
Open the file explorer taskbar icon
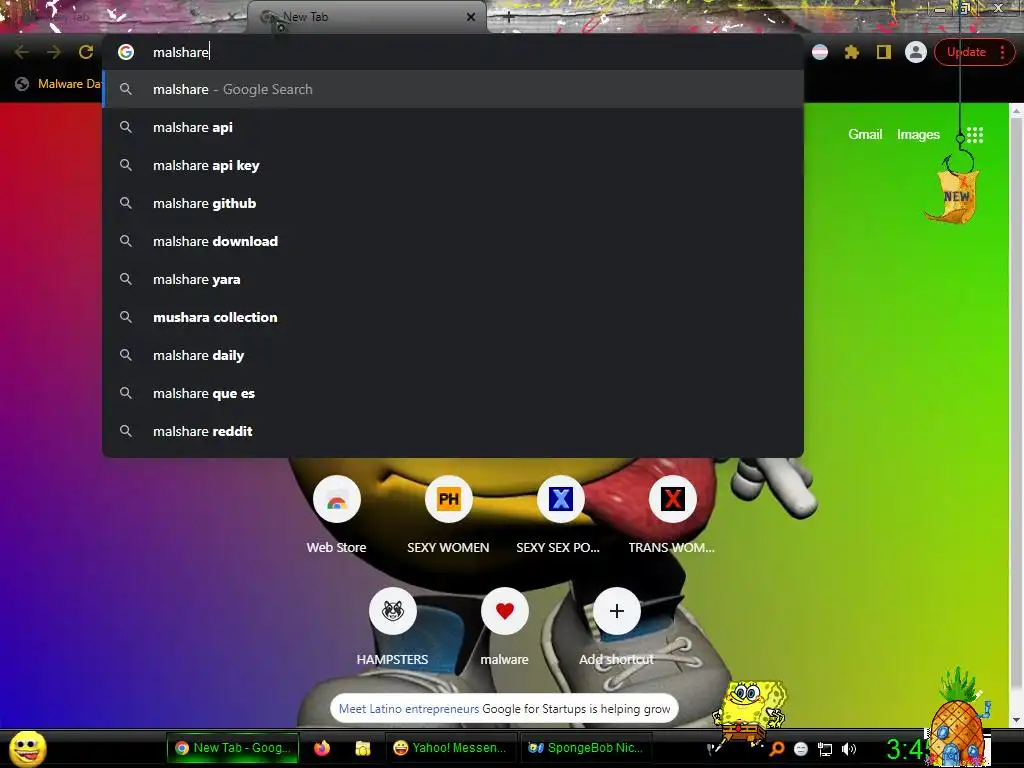point(362,748)
